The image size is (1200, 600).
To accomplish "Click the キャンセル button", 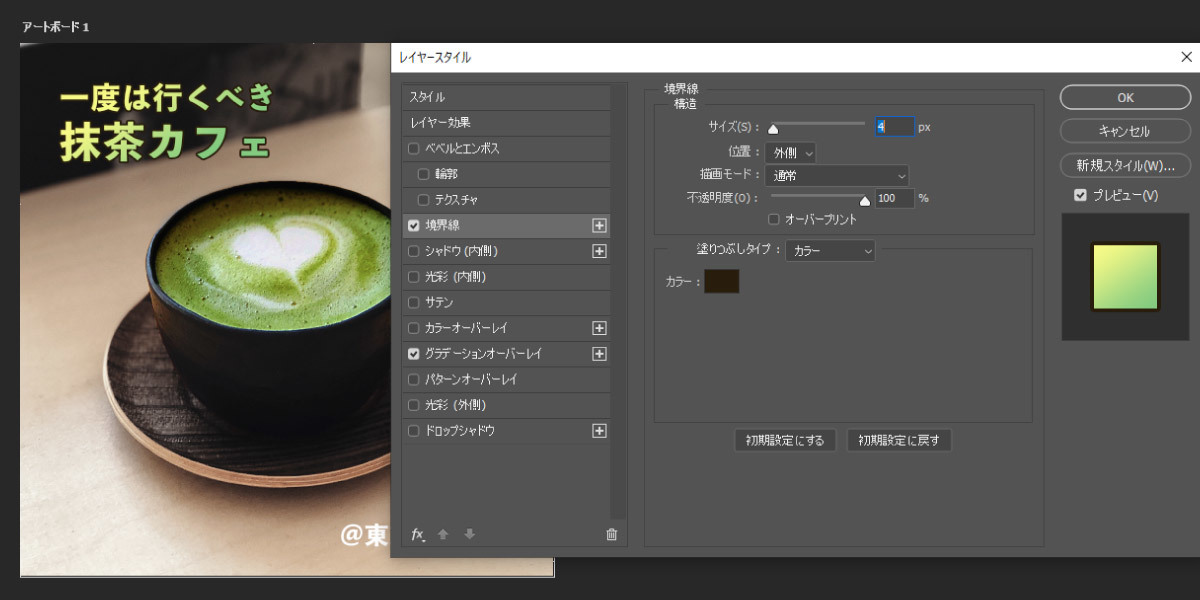I will click(1125, 131).
